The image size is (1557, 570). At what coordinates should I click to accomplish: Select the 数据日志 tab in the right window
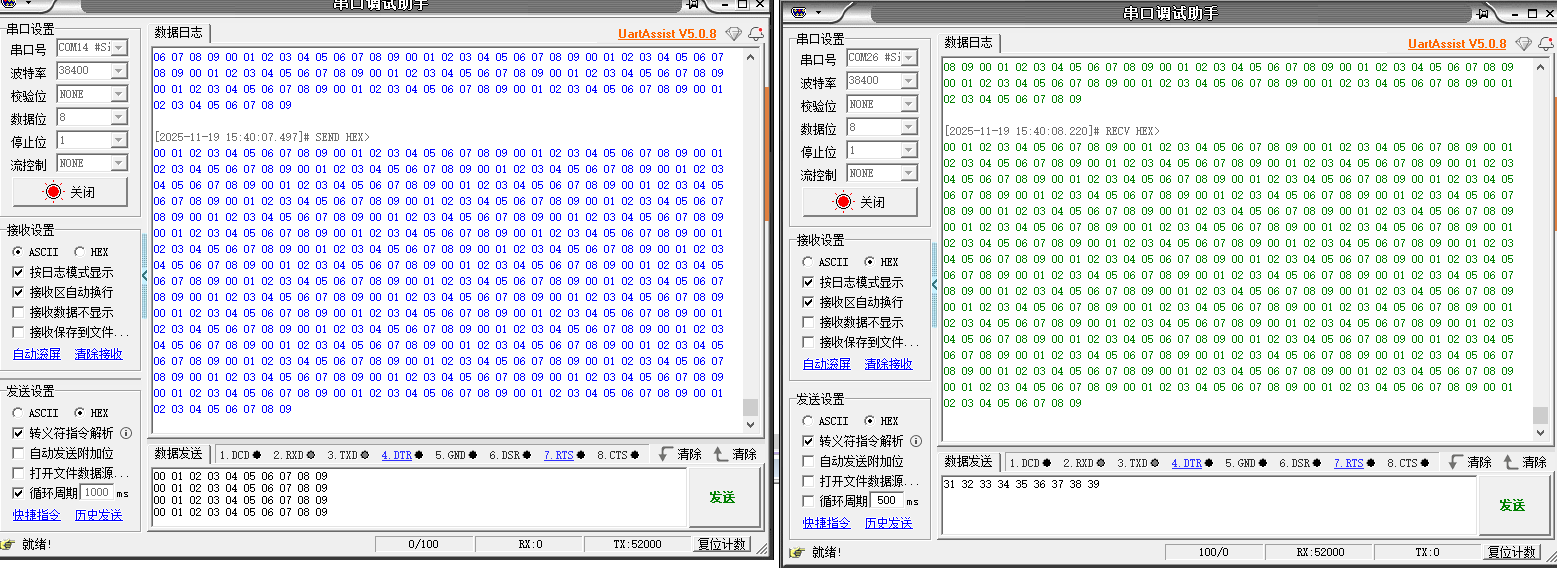pyautogui.click(x=968, y=42)
